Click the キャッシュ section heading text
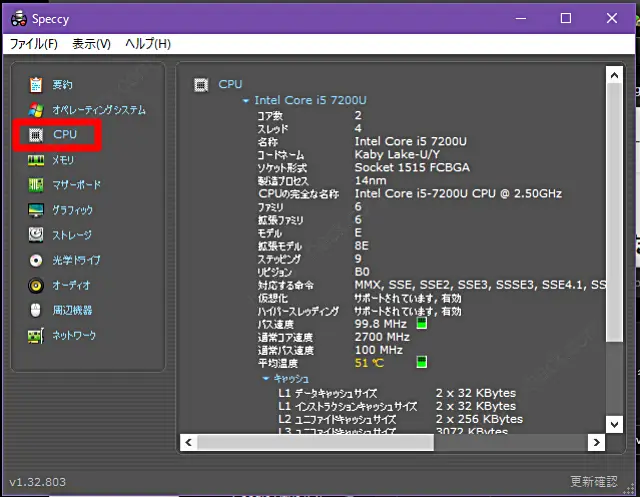Screen dimensions: 640x497 pos(291,379)
